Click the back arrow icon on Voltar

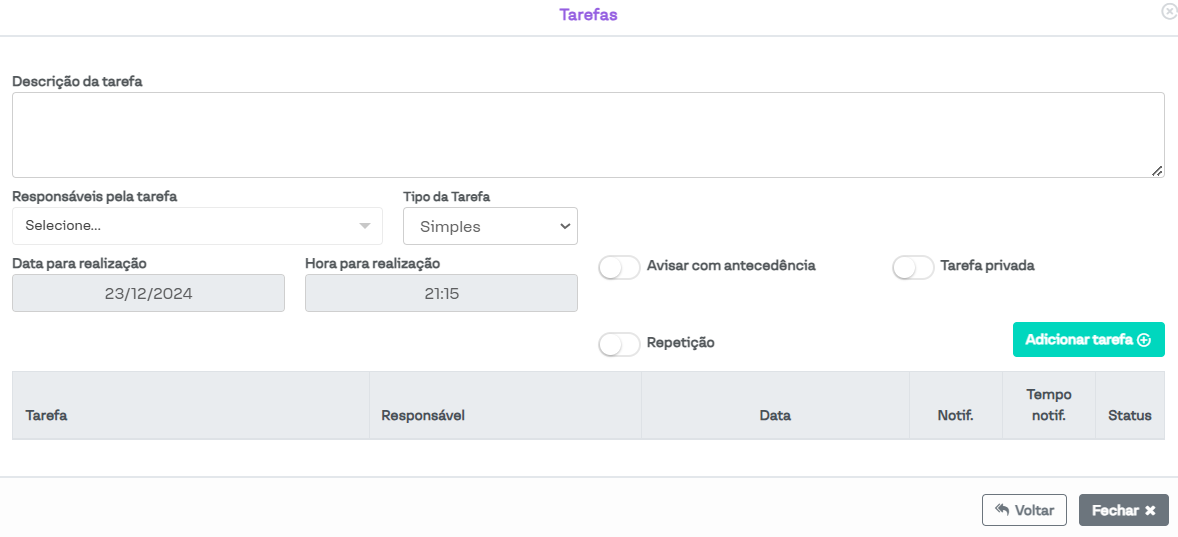pos(1002,509)
